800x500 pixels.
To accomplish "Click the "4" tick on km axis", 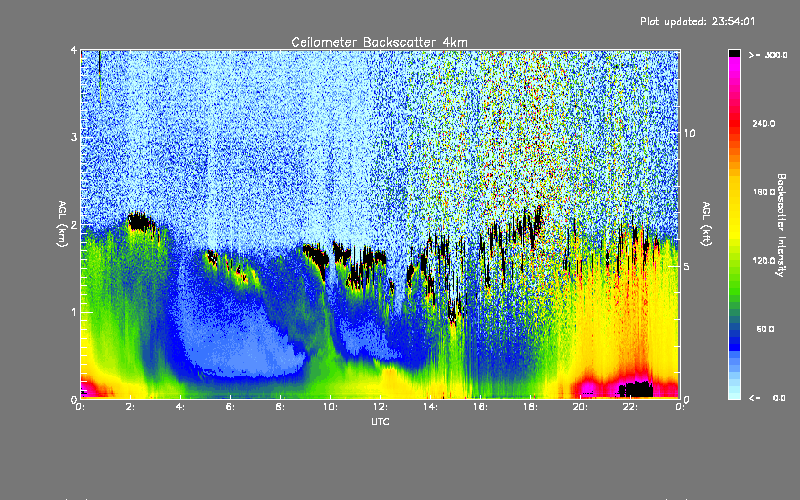I will pyautogui.click(x=74, y=51).
